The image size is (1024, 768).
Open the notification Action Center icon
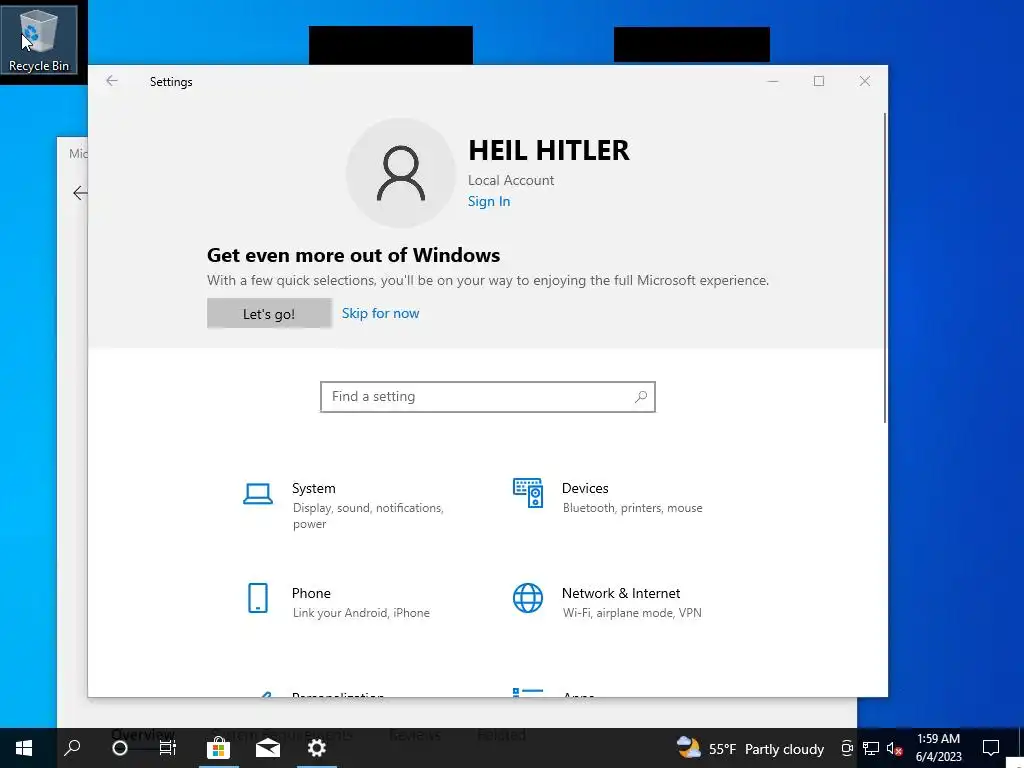tap(991, 748)
